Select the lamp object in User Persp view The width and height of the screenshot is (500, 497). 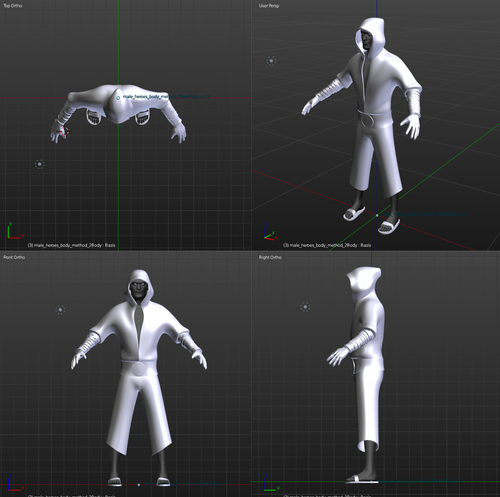coord(271,61)
